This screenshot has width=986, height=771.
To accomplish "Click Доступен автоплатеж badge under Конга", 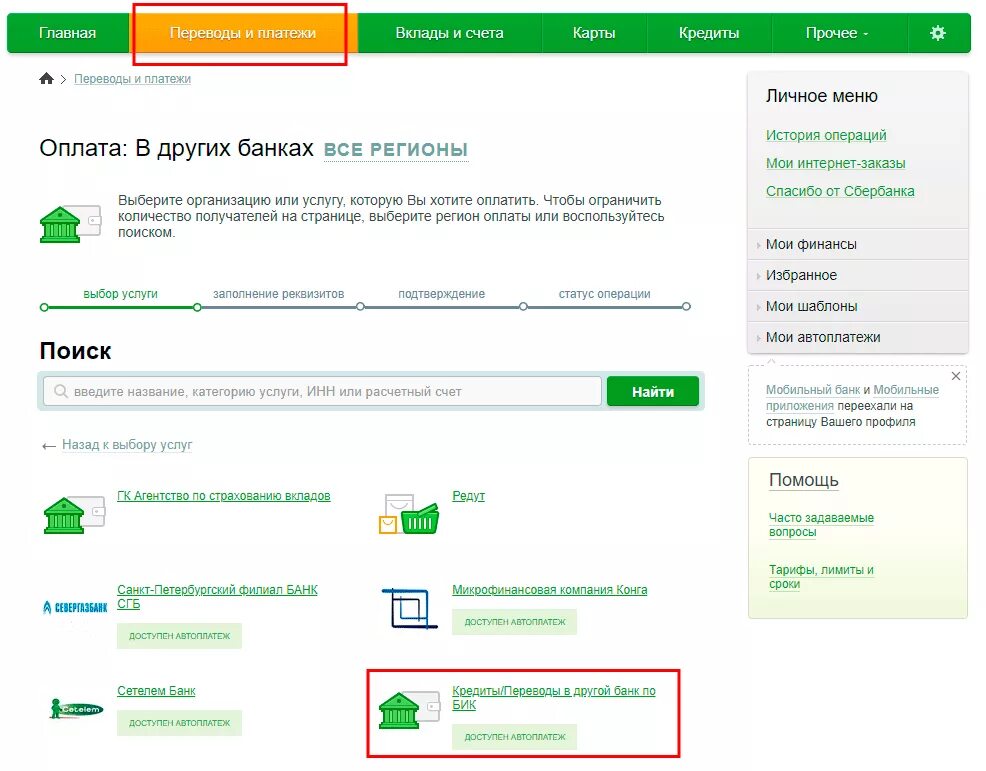I will click(x=514, y=622).
